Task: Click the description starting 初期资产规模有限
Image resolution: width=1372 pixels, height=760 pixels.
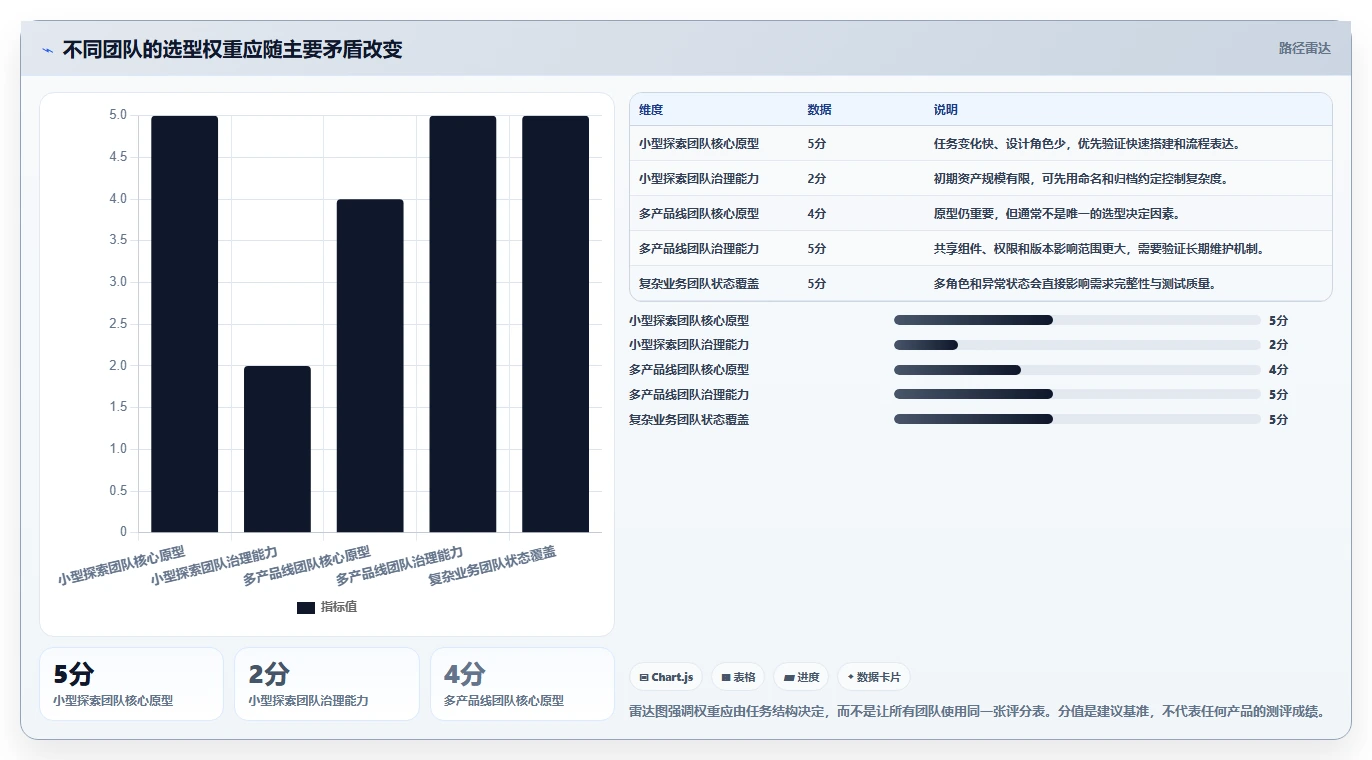Action: coord(1081,178)
